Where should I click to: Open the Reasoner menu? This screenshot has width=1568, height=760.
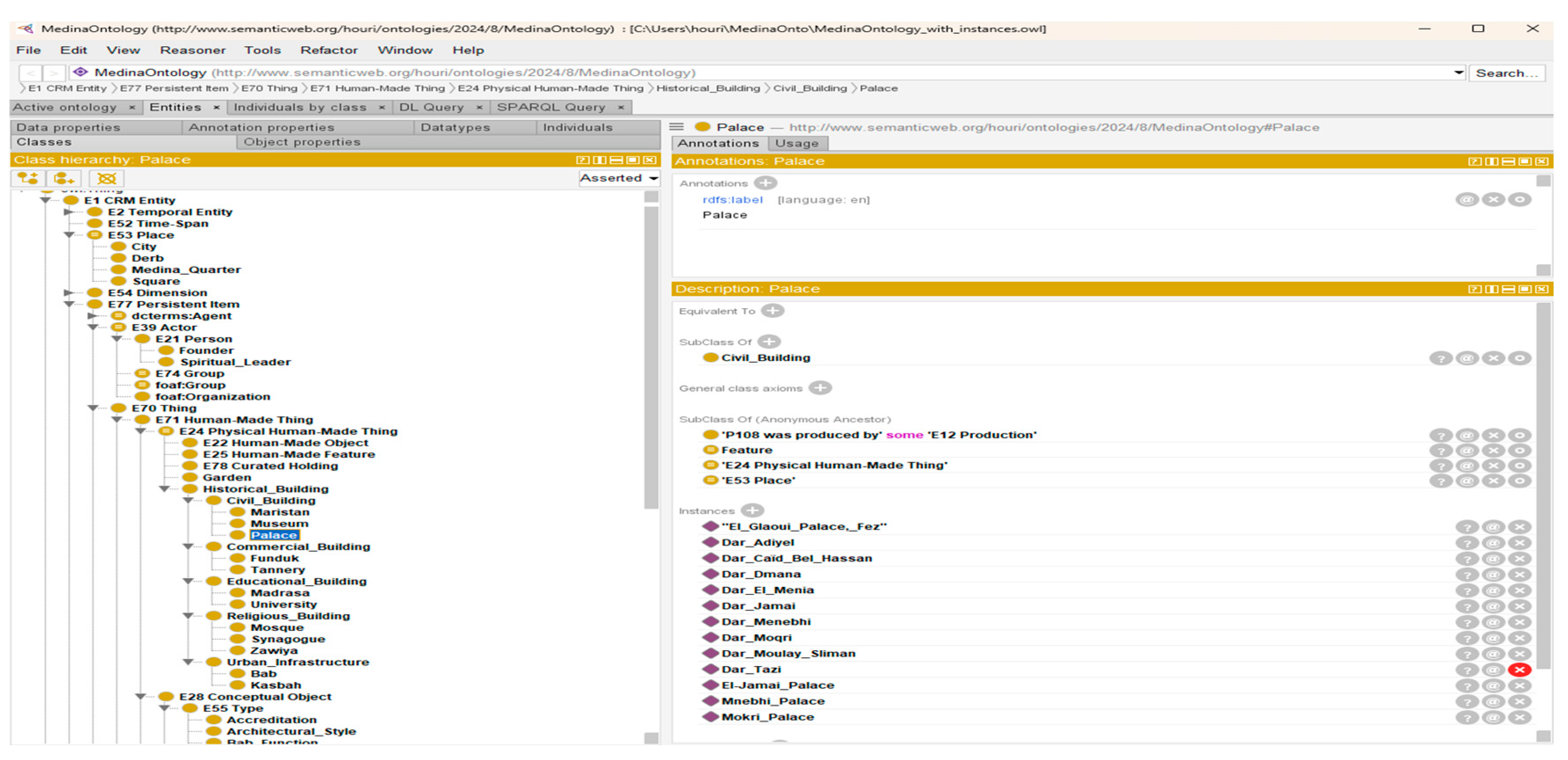coord(192,50)
